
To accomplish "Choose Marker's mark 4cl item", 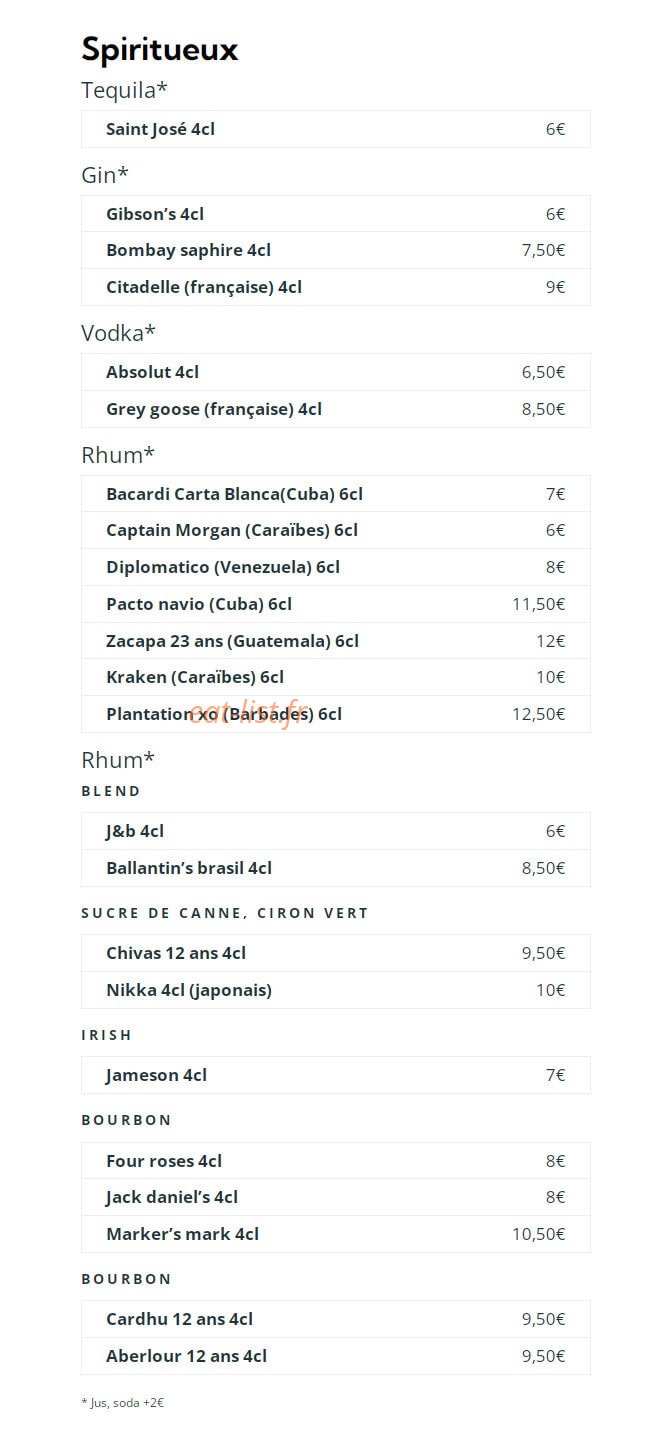I will [335, 1234].
